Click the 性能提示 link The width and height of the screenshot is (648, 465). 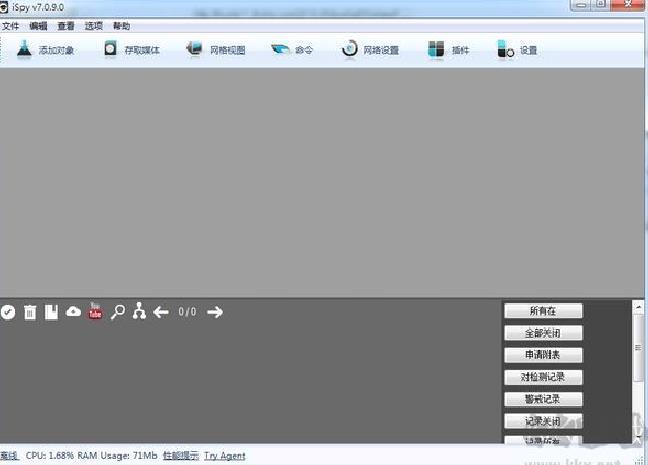click(181, 456)
